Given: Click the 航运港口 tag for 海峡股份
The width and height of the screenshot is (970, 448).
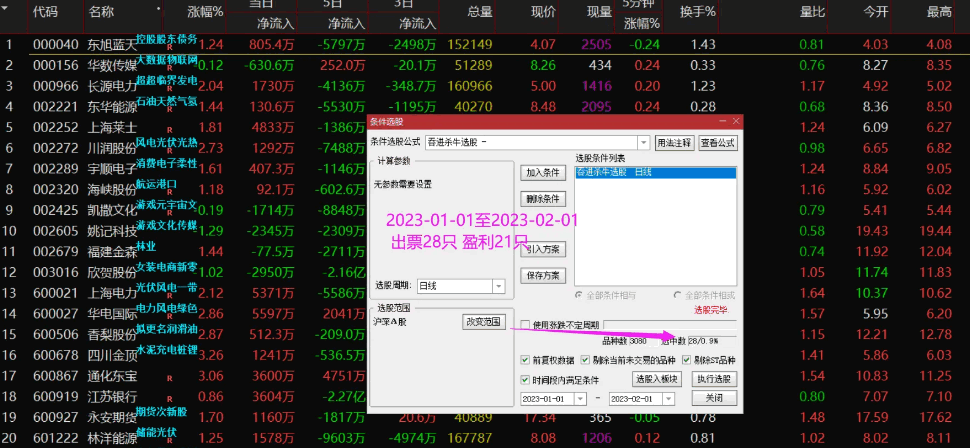Looking at the screenshot, I should (157, 184).
